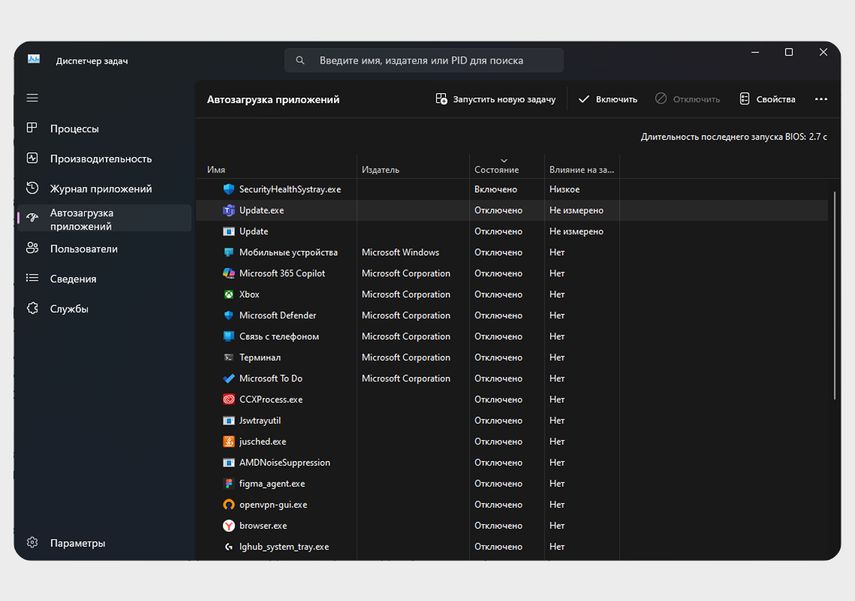Select lghub_system_tray.exe icon

point(228,547)
